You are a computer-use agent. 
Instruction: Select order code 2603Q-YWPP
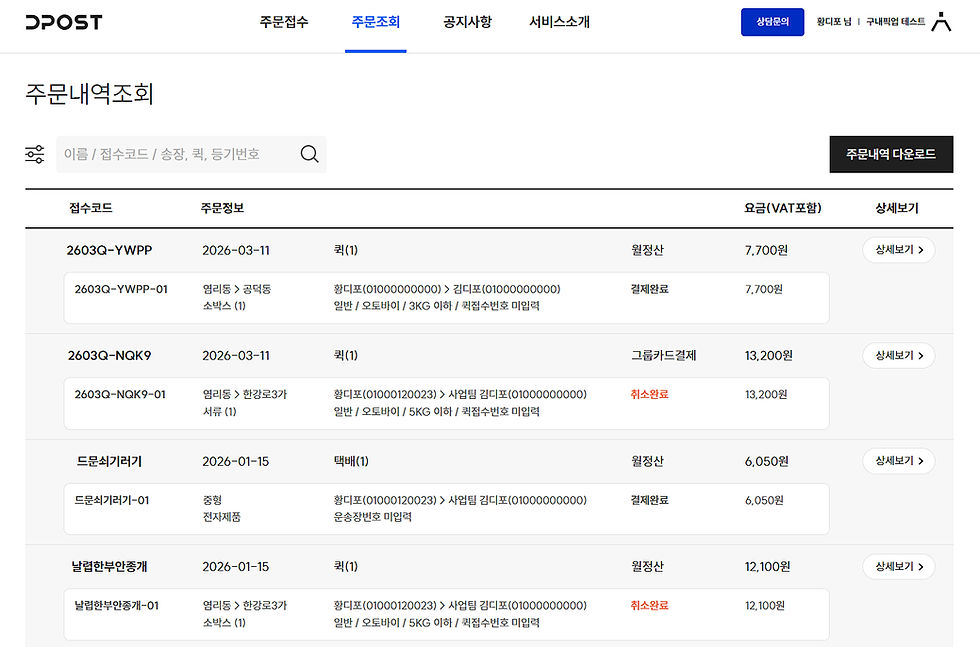tap(109, 250)
